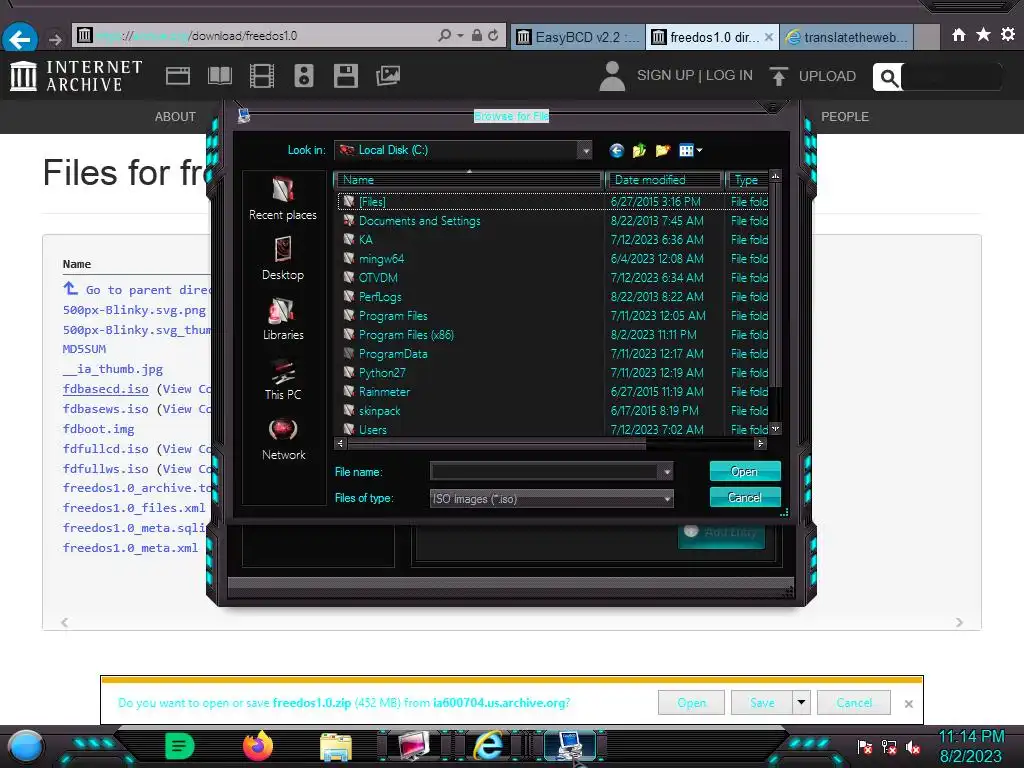
Task: Sort by Date modified column header
Action: (x=664, y=180)
